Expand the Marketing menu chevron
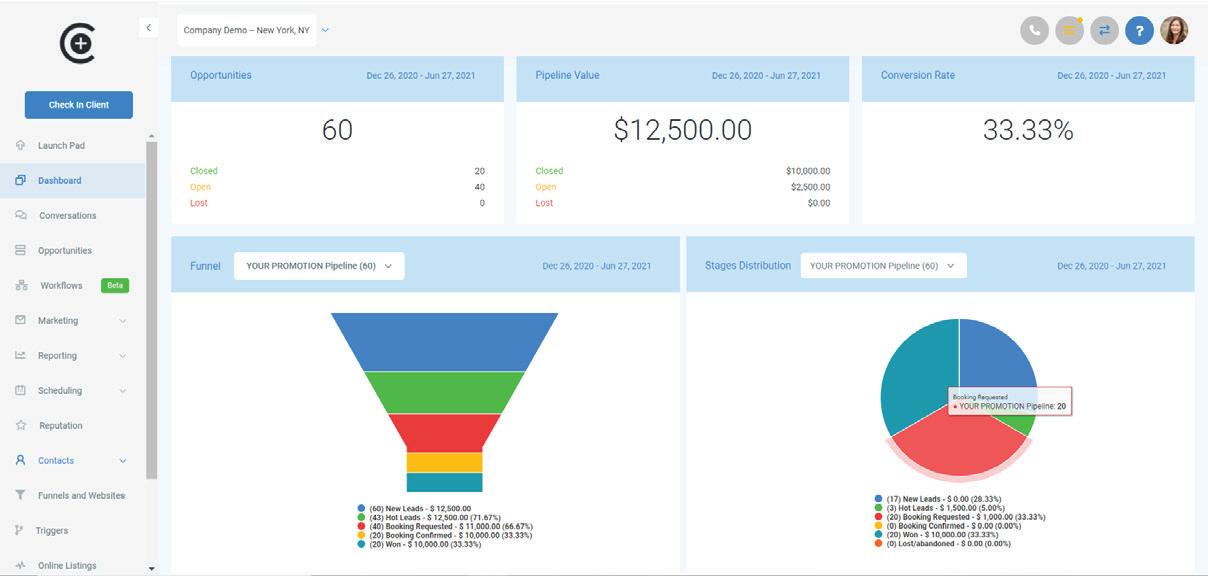 click(x=123, y=321)
